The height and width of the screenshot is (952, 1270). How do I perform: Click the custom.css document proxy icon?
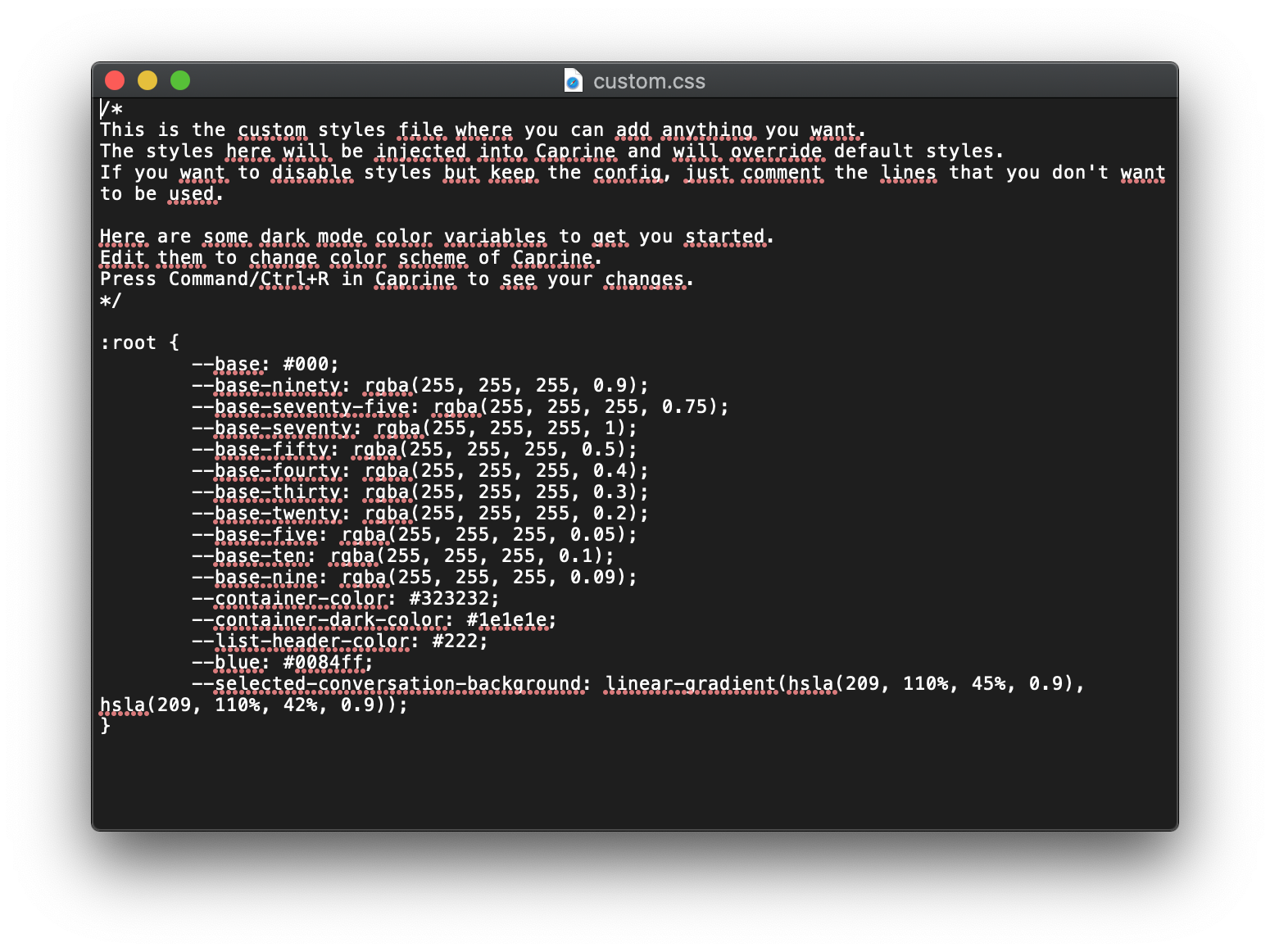[x=574, y=80]
